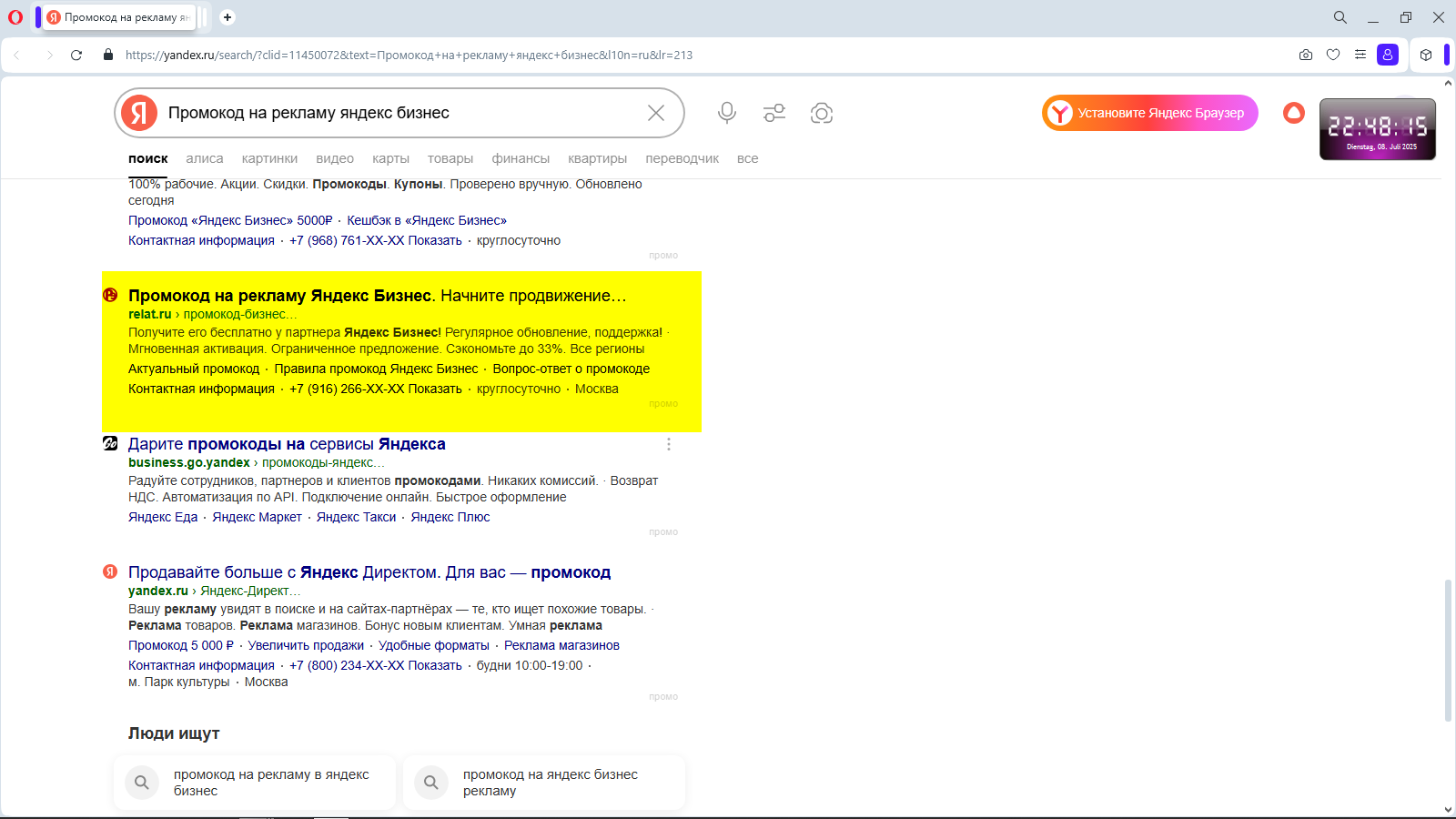Open Яндекс Такси sitelink
The image size is (1456, 819).
pos(356,517)
